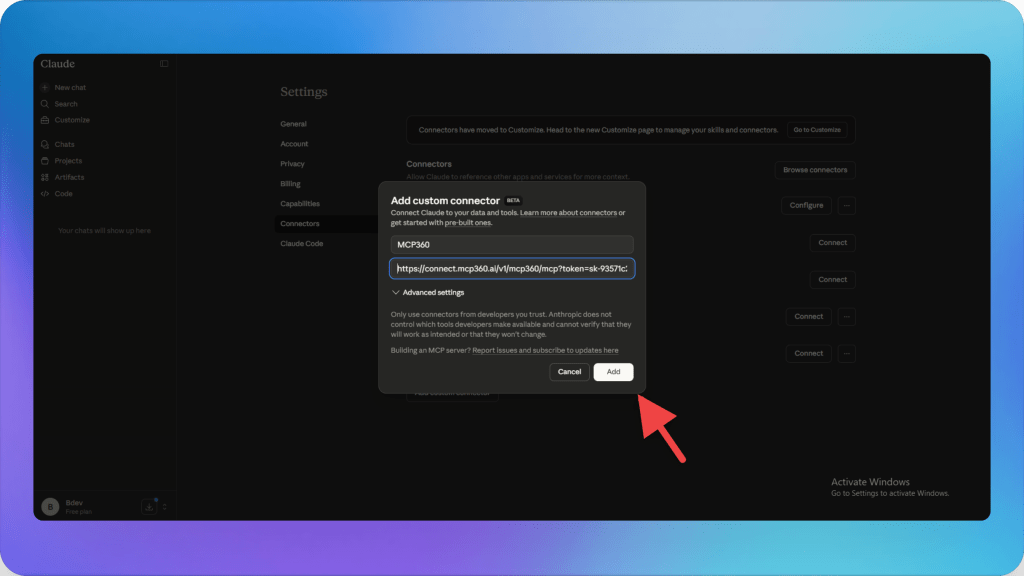The image size is (1024, 576).
Task: Select Privacy in the Settings menu
Action: click(292, 164)
